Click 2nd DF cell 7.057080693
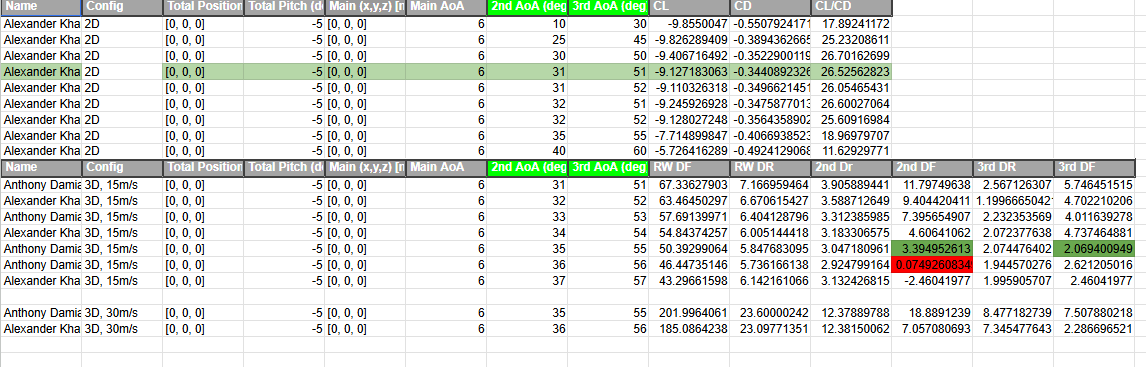1146x367 pixels. (x=932, y=329)
